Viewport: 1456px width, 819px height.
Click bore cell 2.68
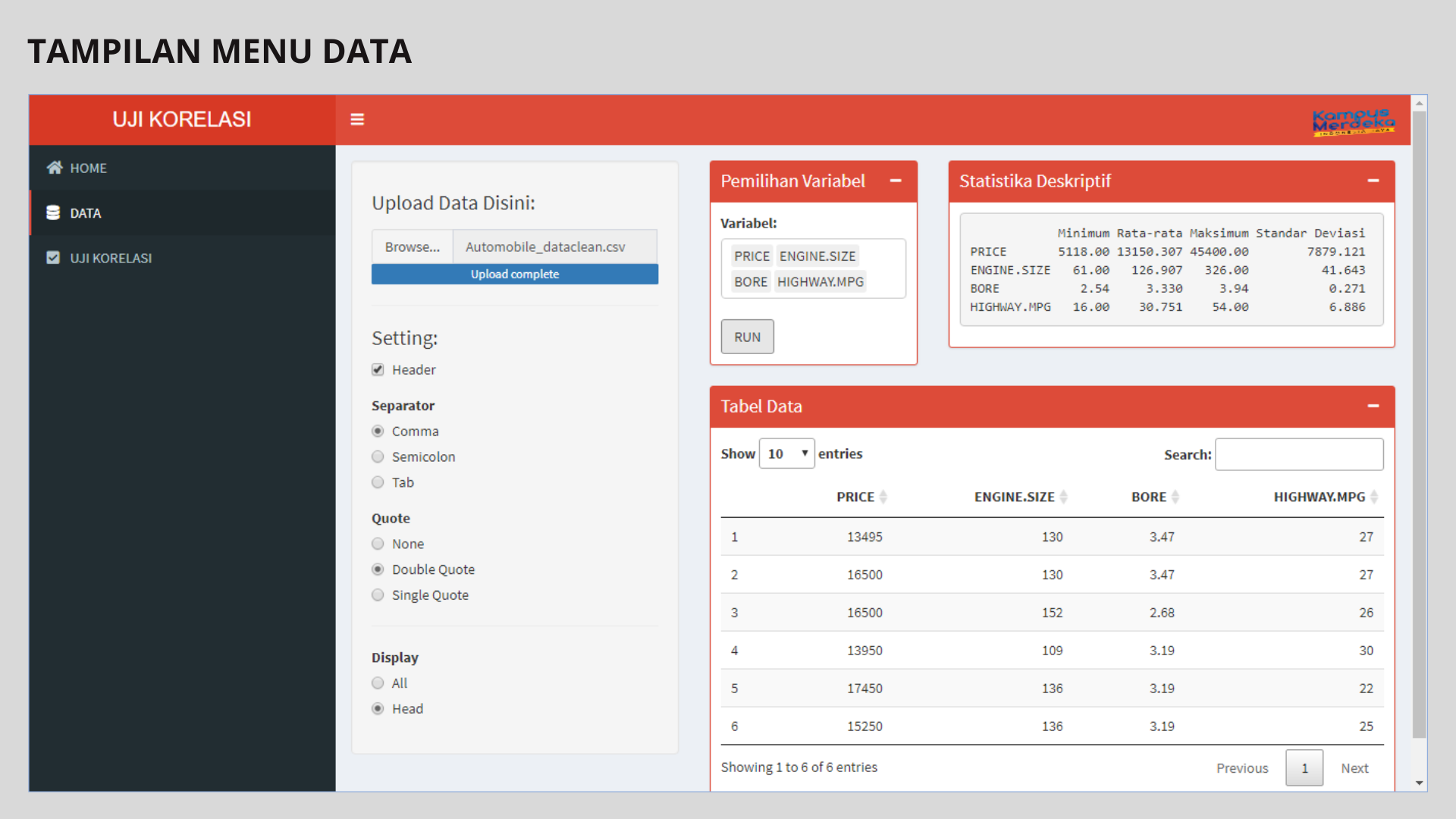(1162, 613)
